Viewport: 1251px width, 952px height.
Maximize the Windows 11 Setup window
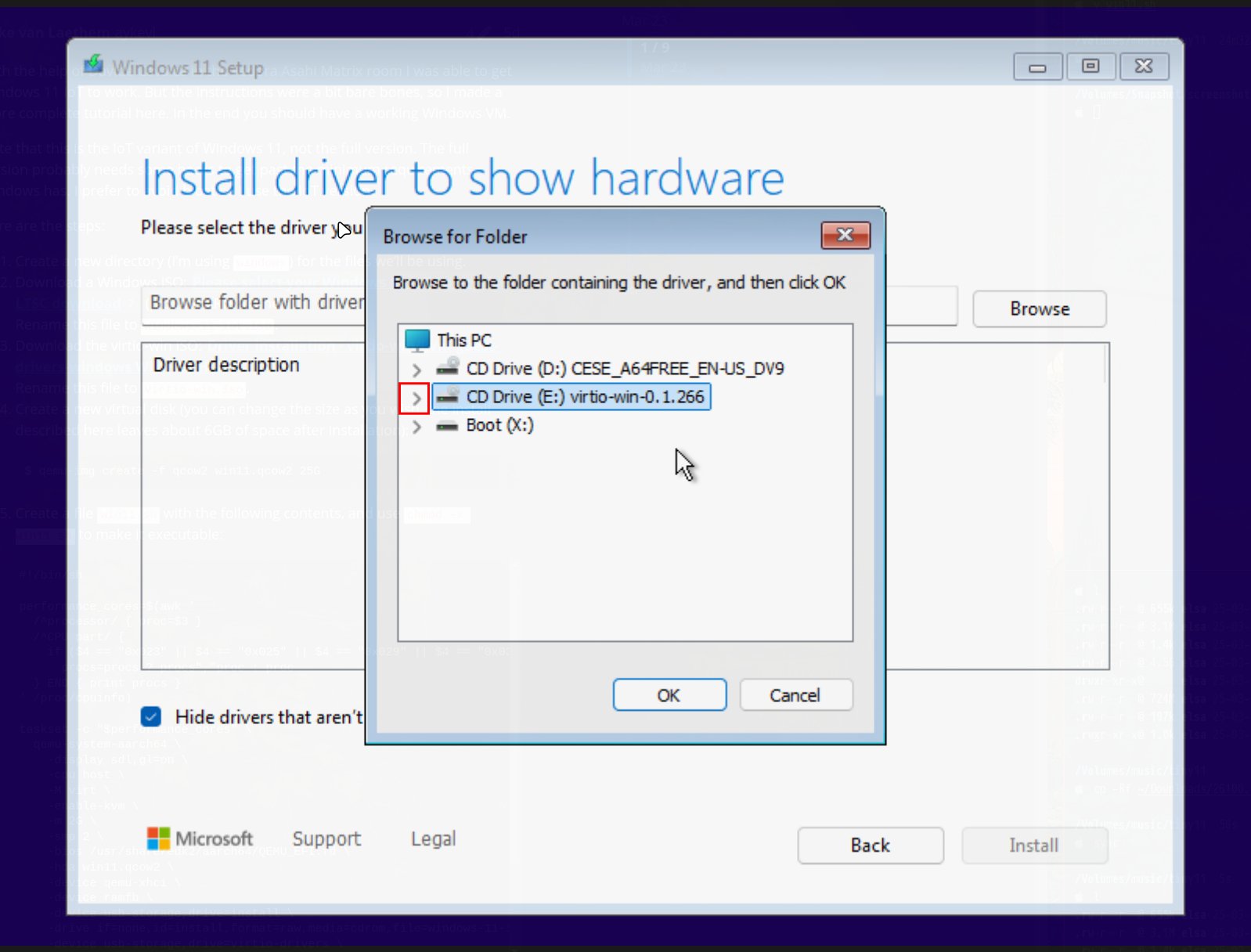coord(1091,67)
